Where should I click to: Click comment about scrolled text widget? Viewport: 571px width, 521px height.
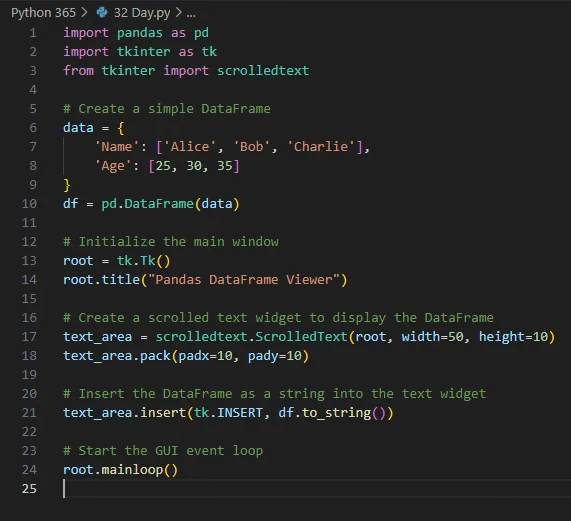[278, 317]
